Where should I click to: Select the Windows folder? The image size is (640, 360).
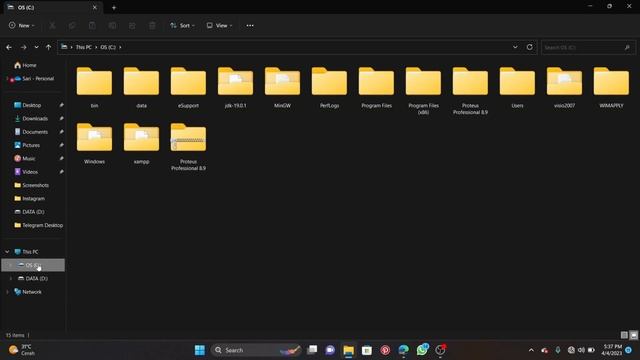94,143
